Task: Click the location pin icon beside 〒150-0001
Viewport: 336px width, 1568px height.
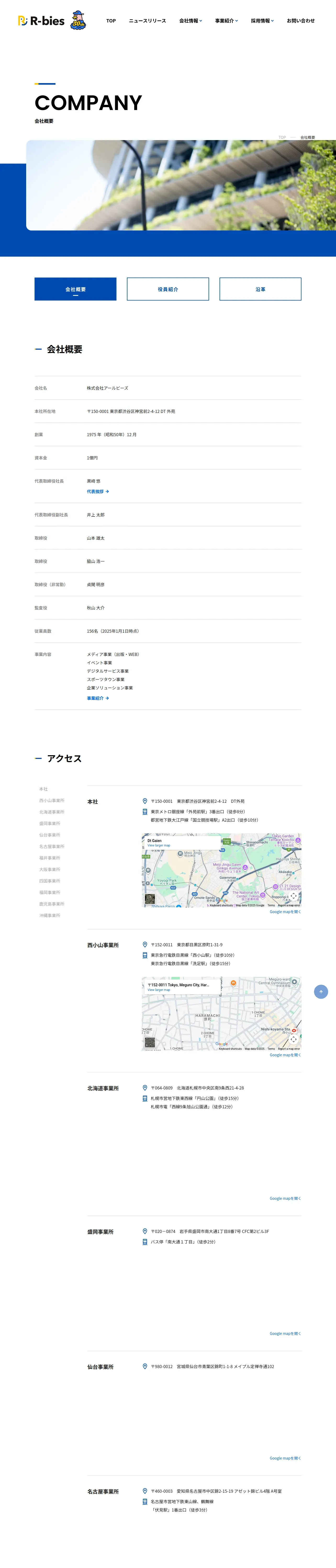Action: click(145, 801)
